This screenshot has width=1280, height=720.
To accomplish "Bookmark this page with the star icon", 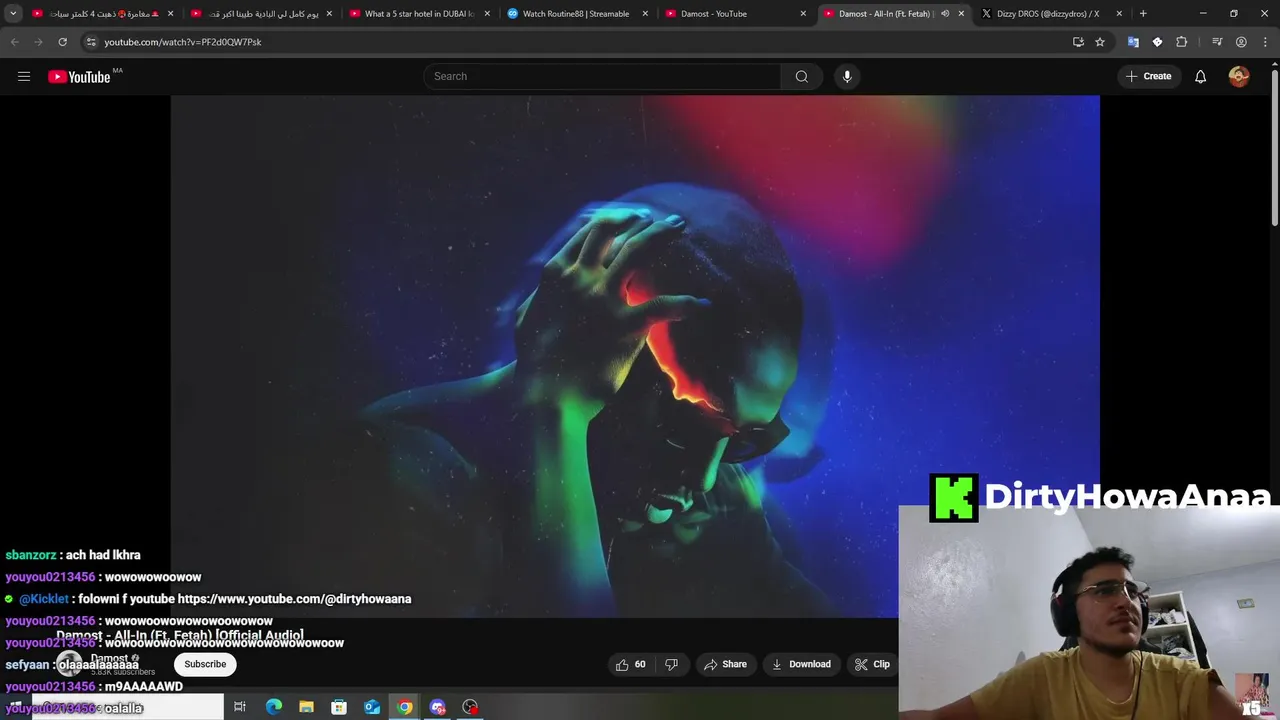I will [1100, 42].
